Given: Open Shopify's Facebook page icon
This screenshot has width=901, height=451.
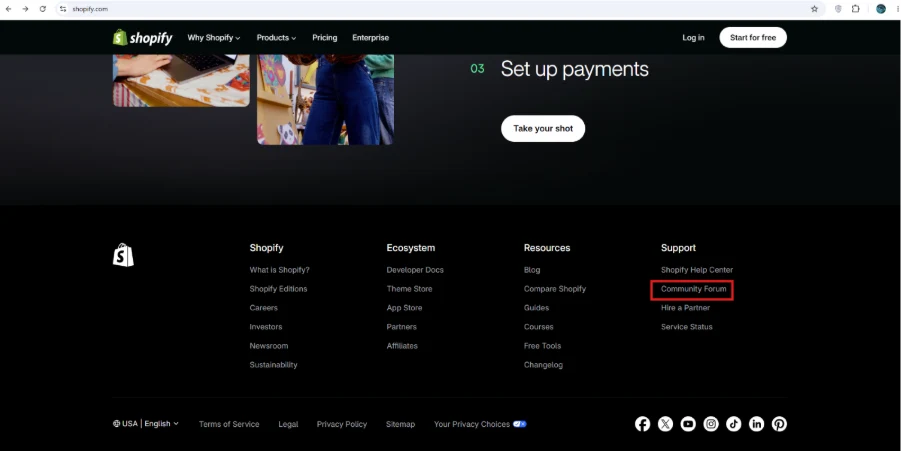Looking at the screenshot, I should coord(642,424).
